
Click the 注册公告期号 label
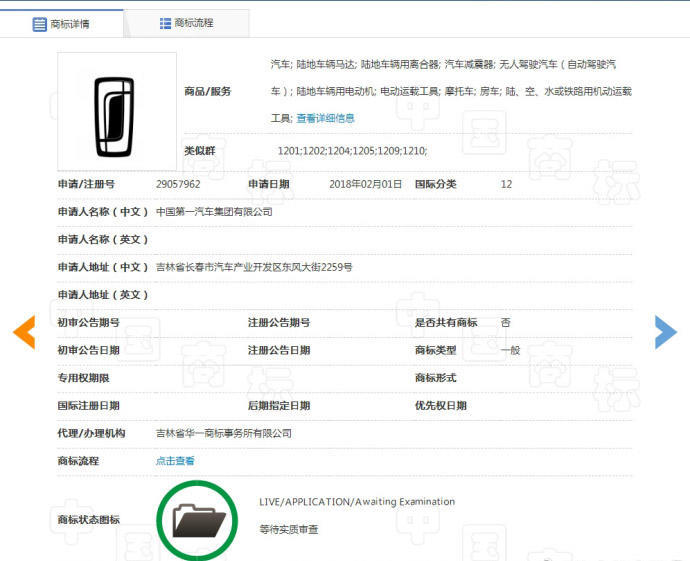[x=279, y=323]
